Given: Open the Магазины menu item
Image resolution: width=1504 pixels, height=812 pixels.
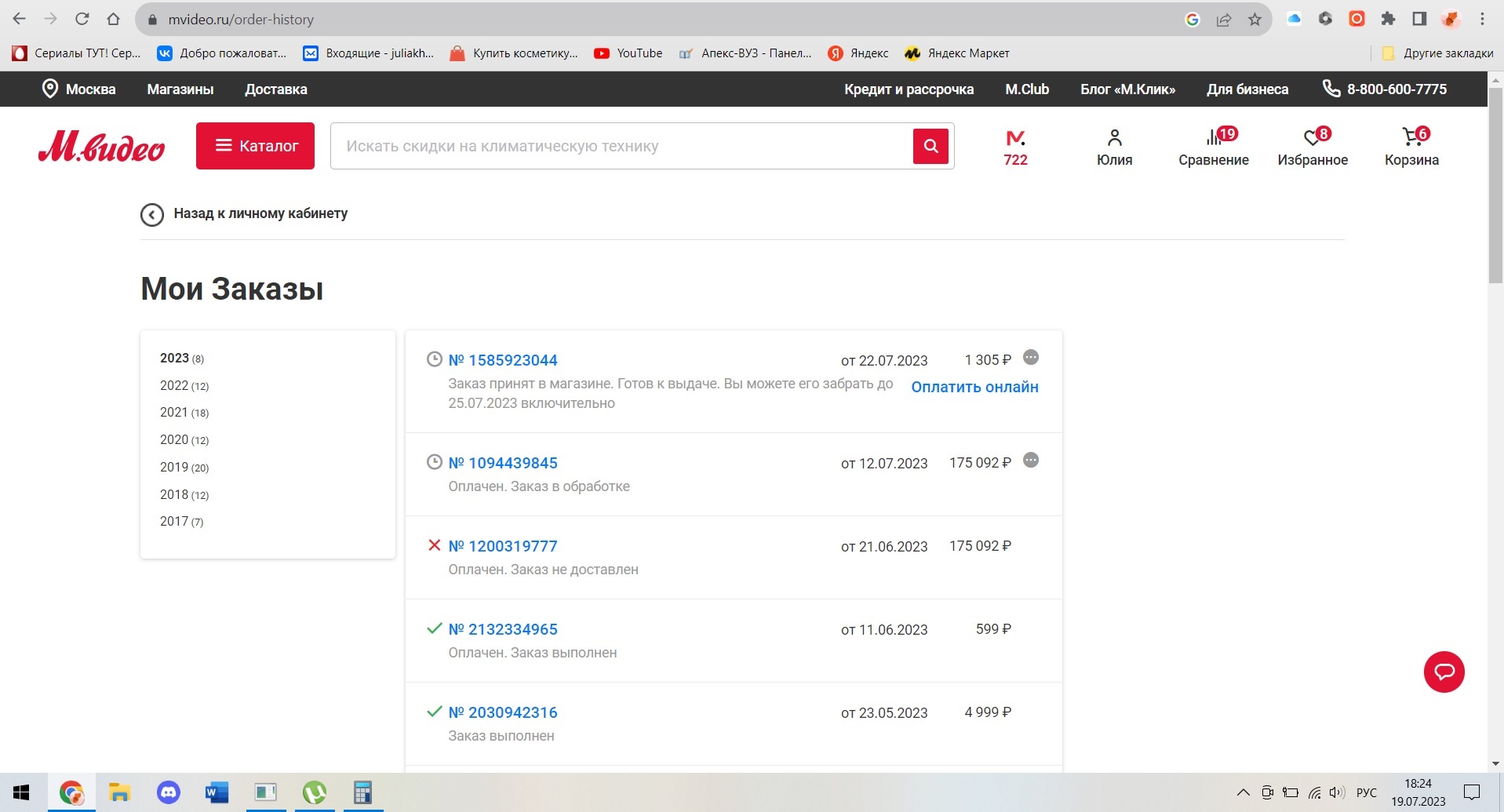Looking at the screenshot, I should [x=180, y=89].
